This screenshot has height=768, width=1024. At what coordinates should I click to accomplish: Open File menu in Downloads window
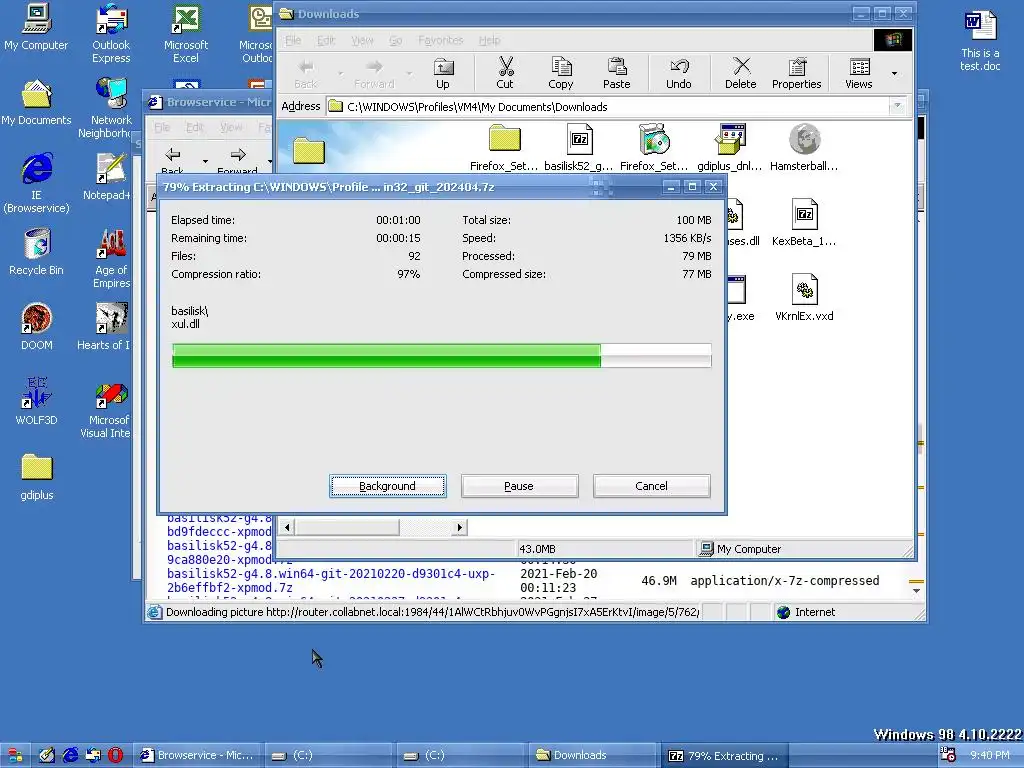coord(293,40)
